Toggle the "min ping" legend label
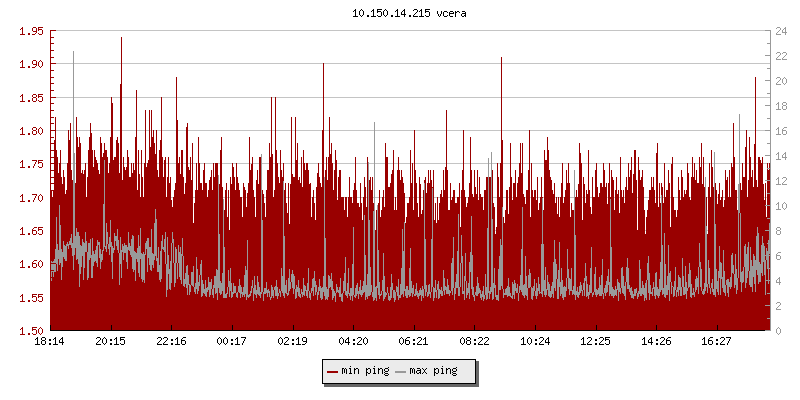800x400 pixels. pos(365,371)
